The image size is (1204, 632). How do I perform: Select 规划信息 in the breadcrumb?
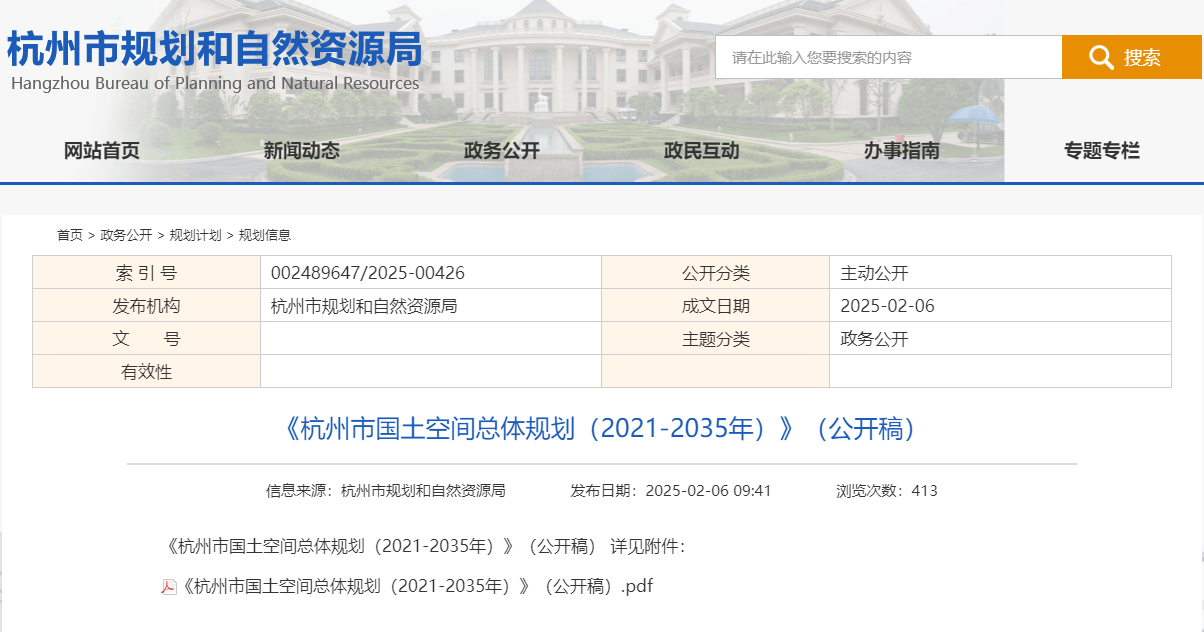(264, 235)
